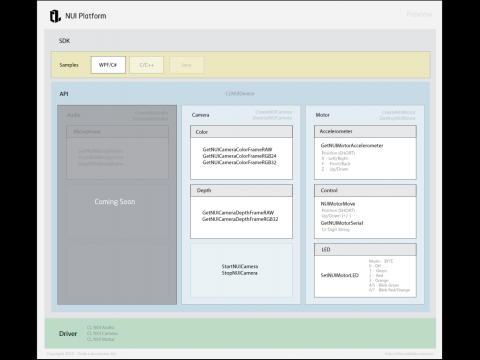480x360 pixels.
Task: Click the CreateNUIMotor text
Action: pos(399,113)
